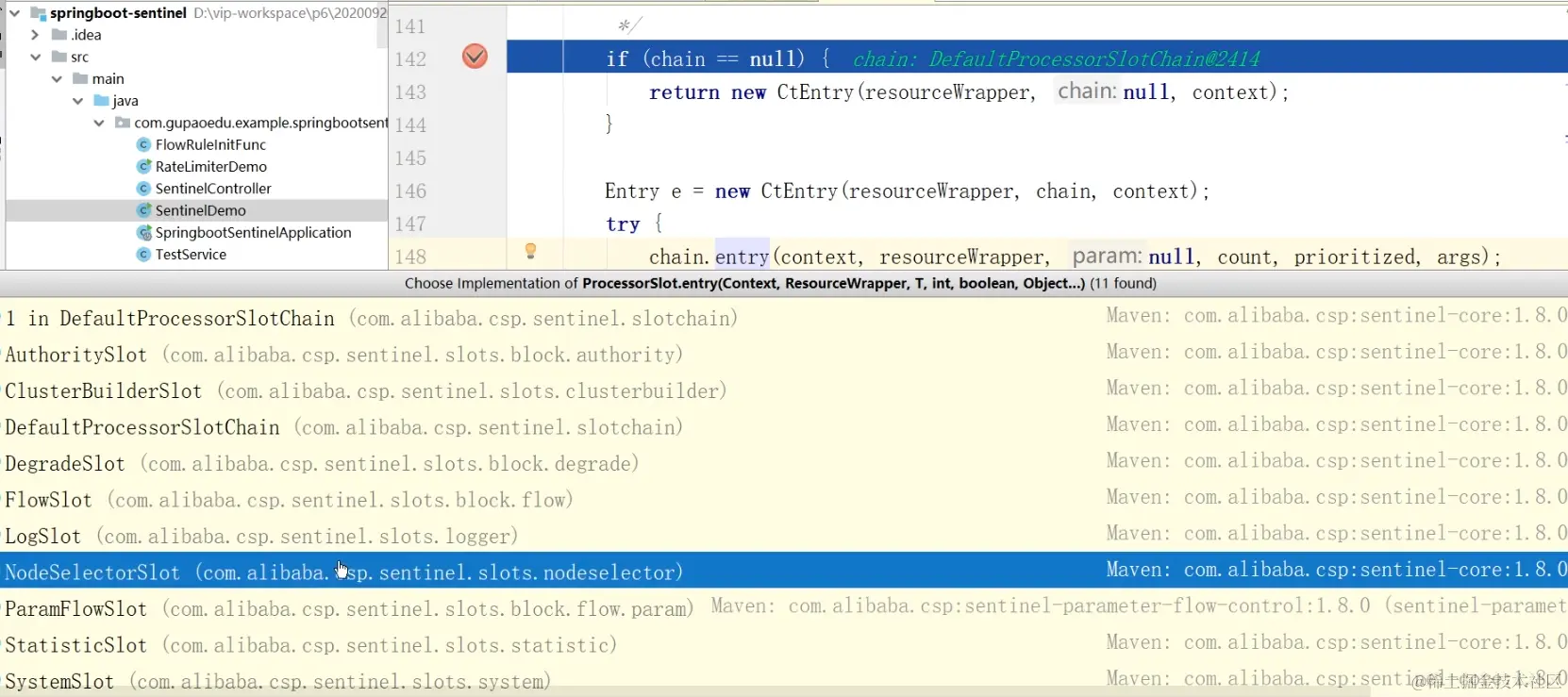Image resolution: width=1568 pixels, height=697 pixels.
Task: Click the highlighted 'entry' method call
Action: 742,257
